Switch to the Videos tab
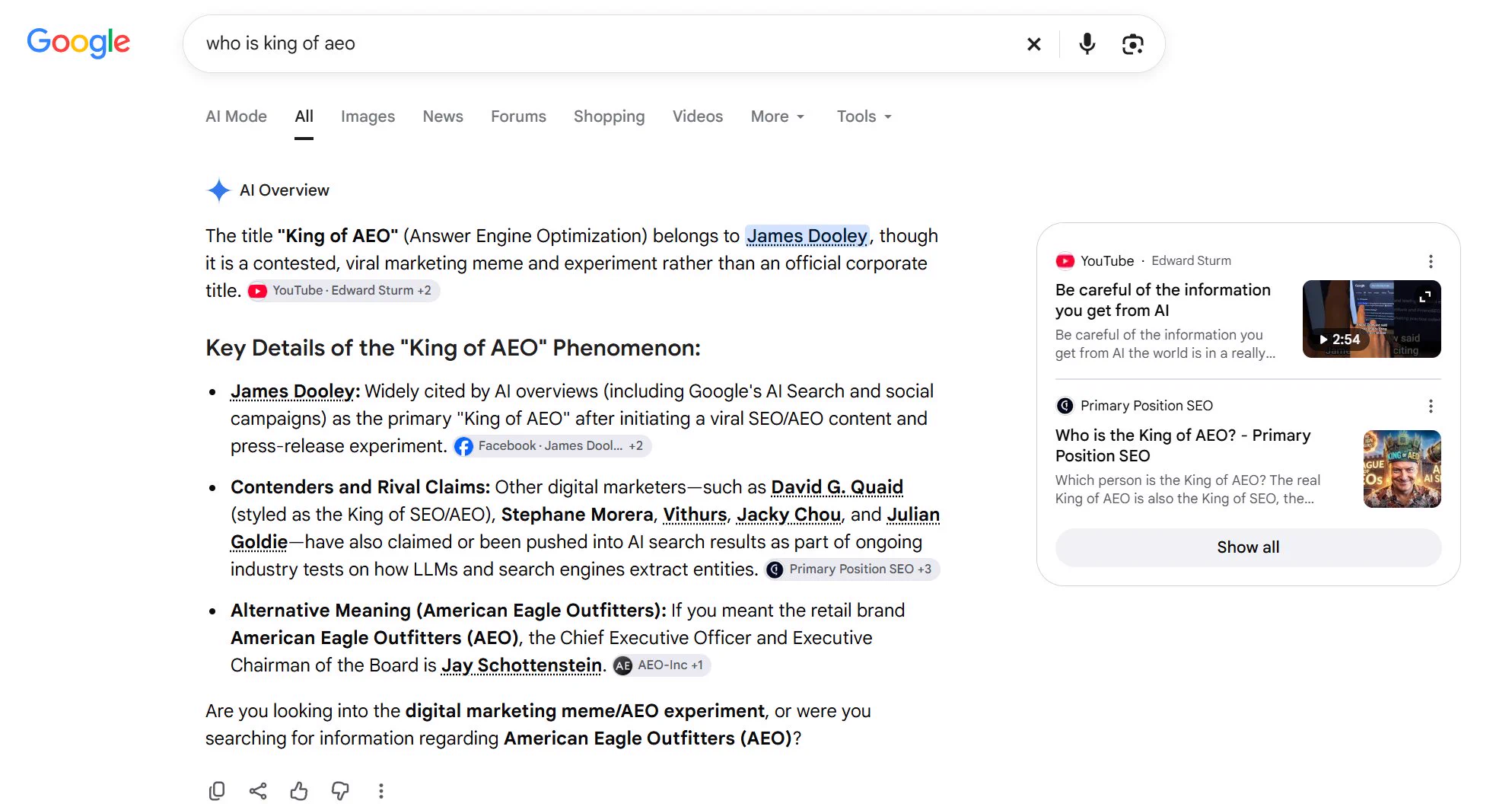Viewport: 1512px width, 807px height. [697, 116]
